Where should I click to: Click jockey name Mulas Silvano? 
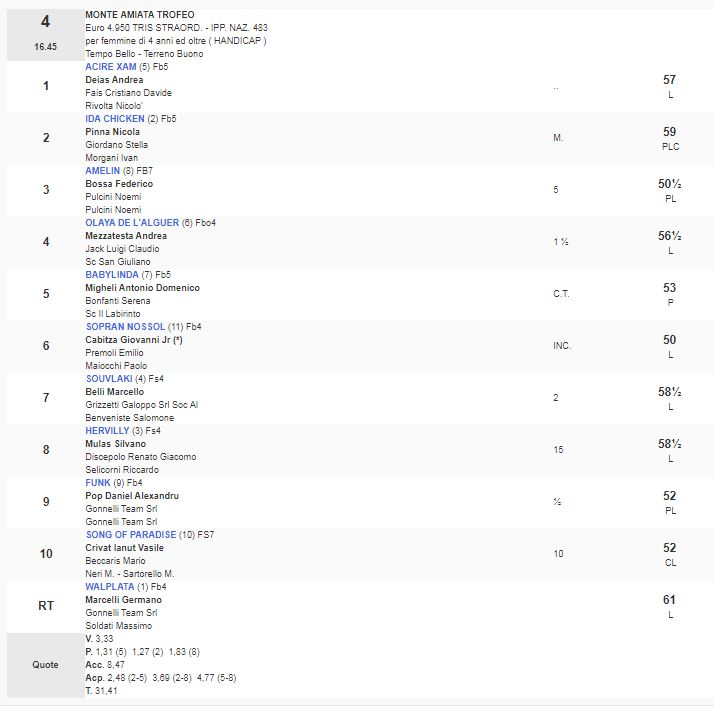(x=115, y=444)
